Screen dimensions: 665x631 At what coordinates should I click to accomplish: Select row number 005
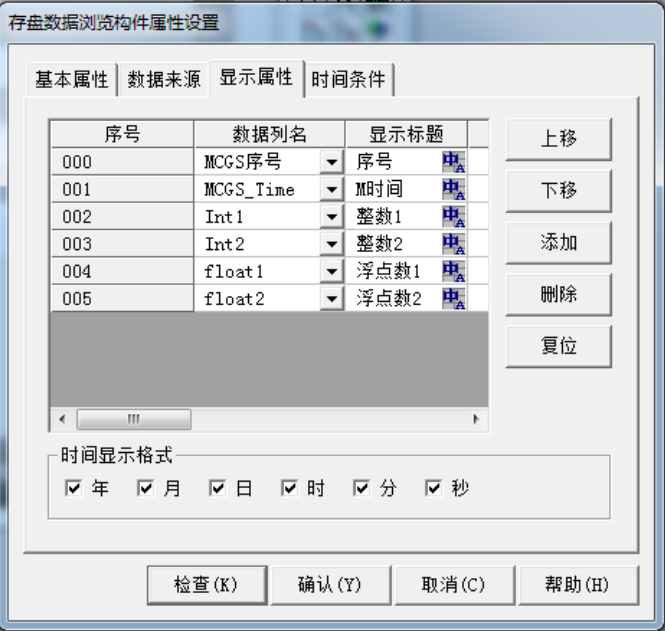122,299
